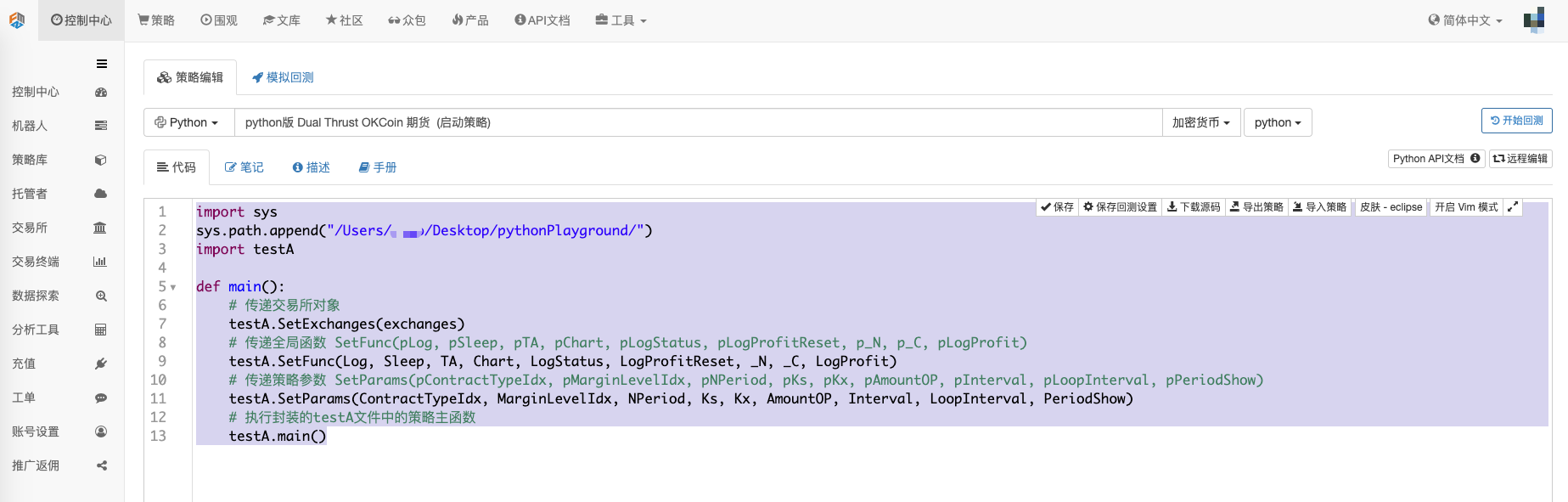Open the 笔记 notes tab
The image size is (1568, 502).
(x=244, y=167)
